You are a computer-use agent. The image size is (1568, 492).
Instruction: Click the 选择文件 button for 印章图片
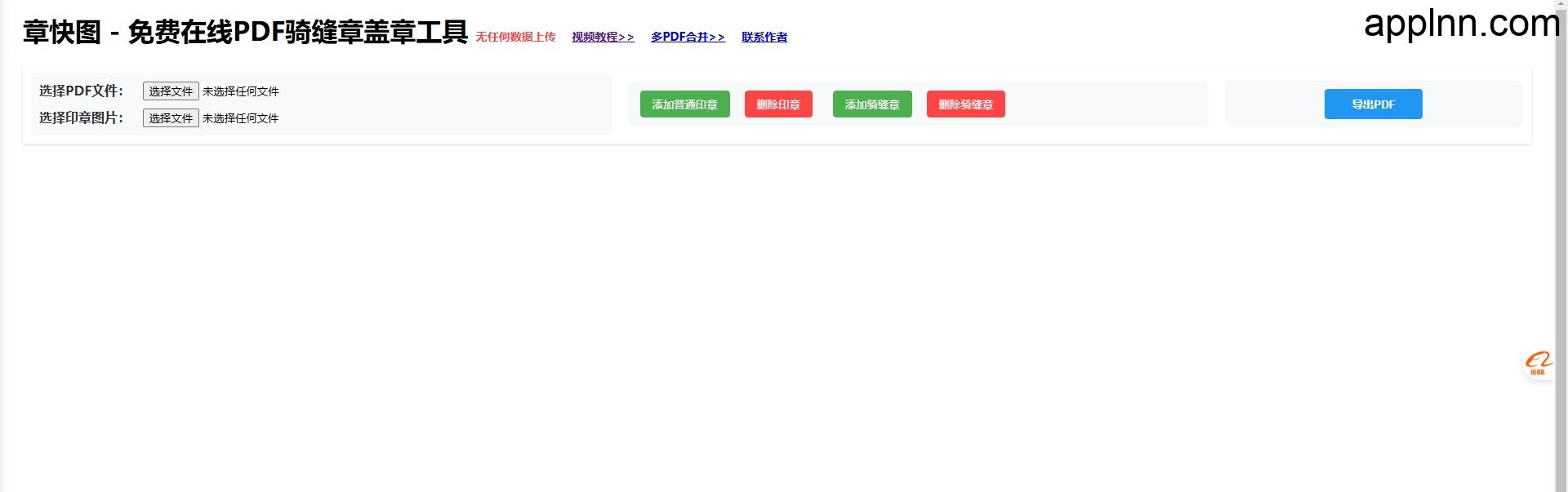[x=171, y=118]
